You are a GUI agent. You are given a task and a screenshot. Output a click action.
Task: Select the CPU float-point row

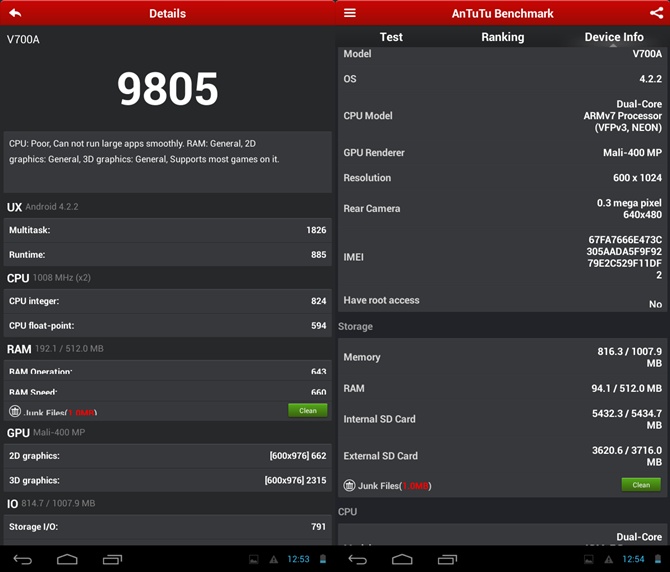coord(168,326)
